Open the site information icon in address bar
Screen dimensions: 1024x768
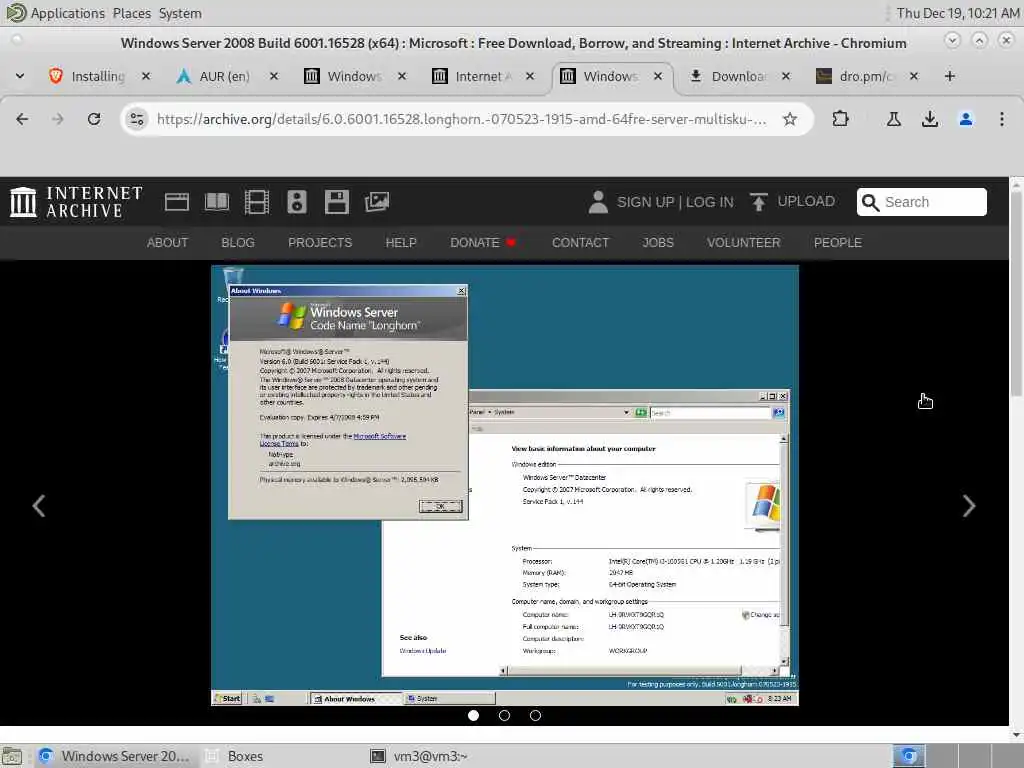pos(136,119)
